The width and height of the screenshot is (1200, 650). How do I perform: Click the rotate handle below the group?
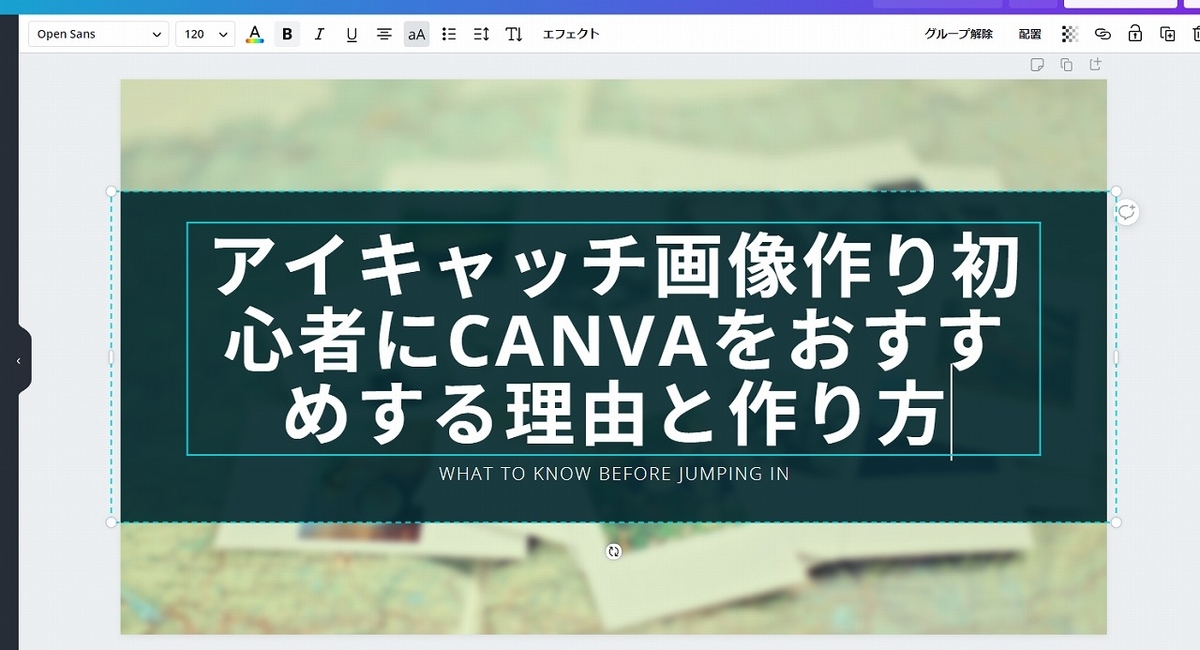(614, 551)
